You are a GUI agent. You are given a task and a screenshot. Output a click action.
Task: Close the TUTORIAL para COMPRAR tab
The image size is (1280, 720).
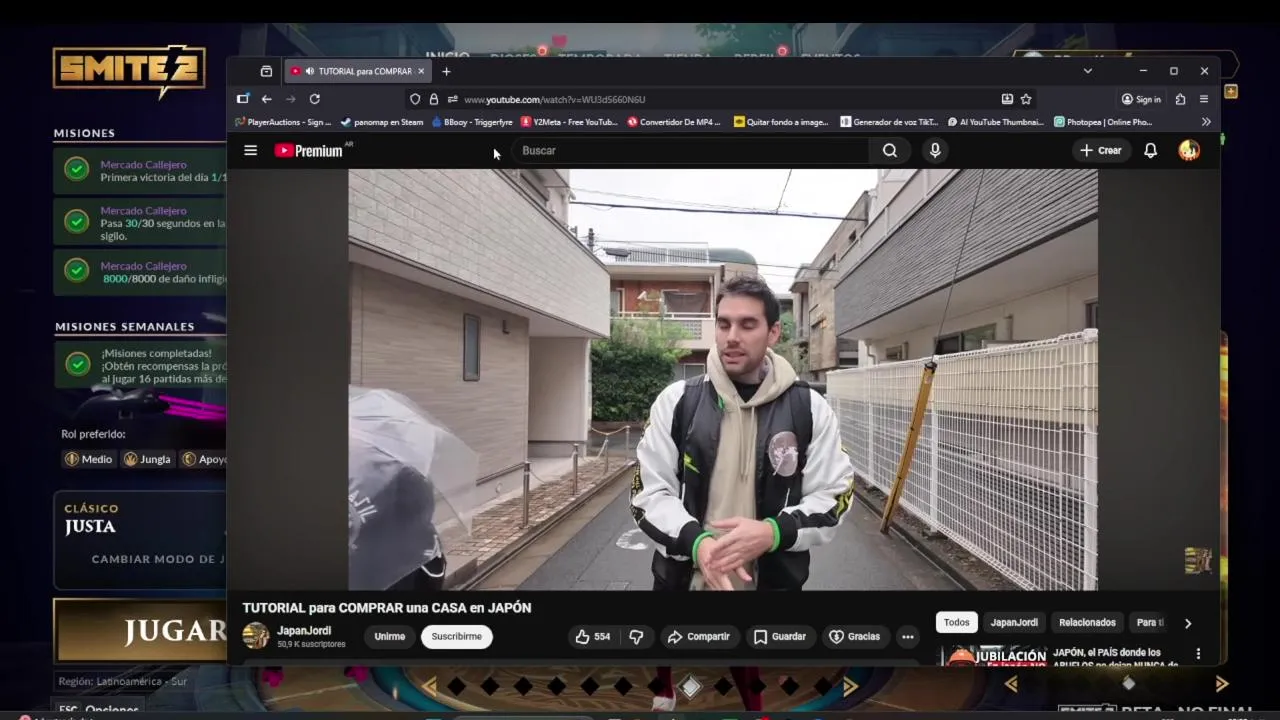[421, 71]
